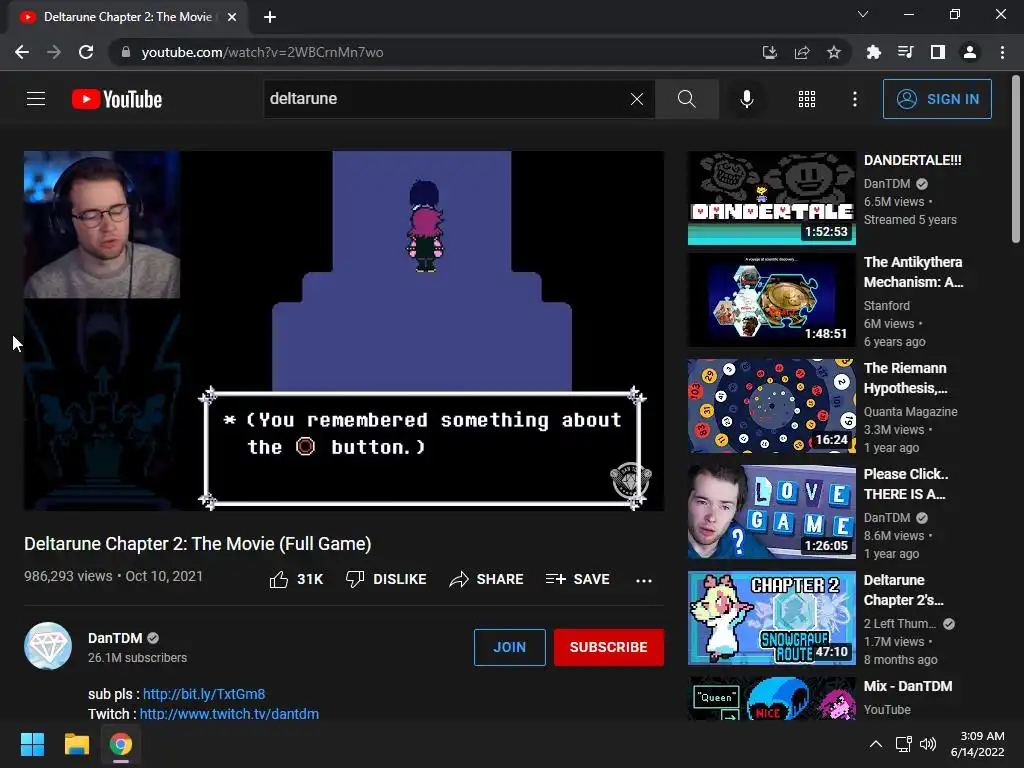The height and width of the screenshot is (768, 1024).
Task: Click the video player to pause
Action: point(344,330)
